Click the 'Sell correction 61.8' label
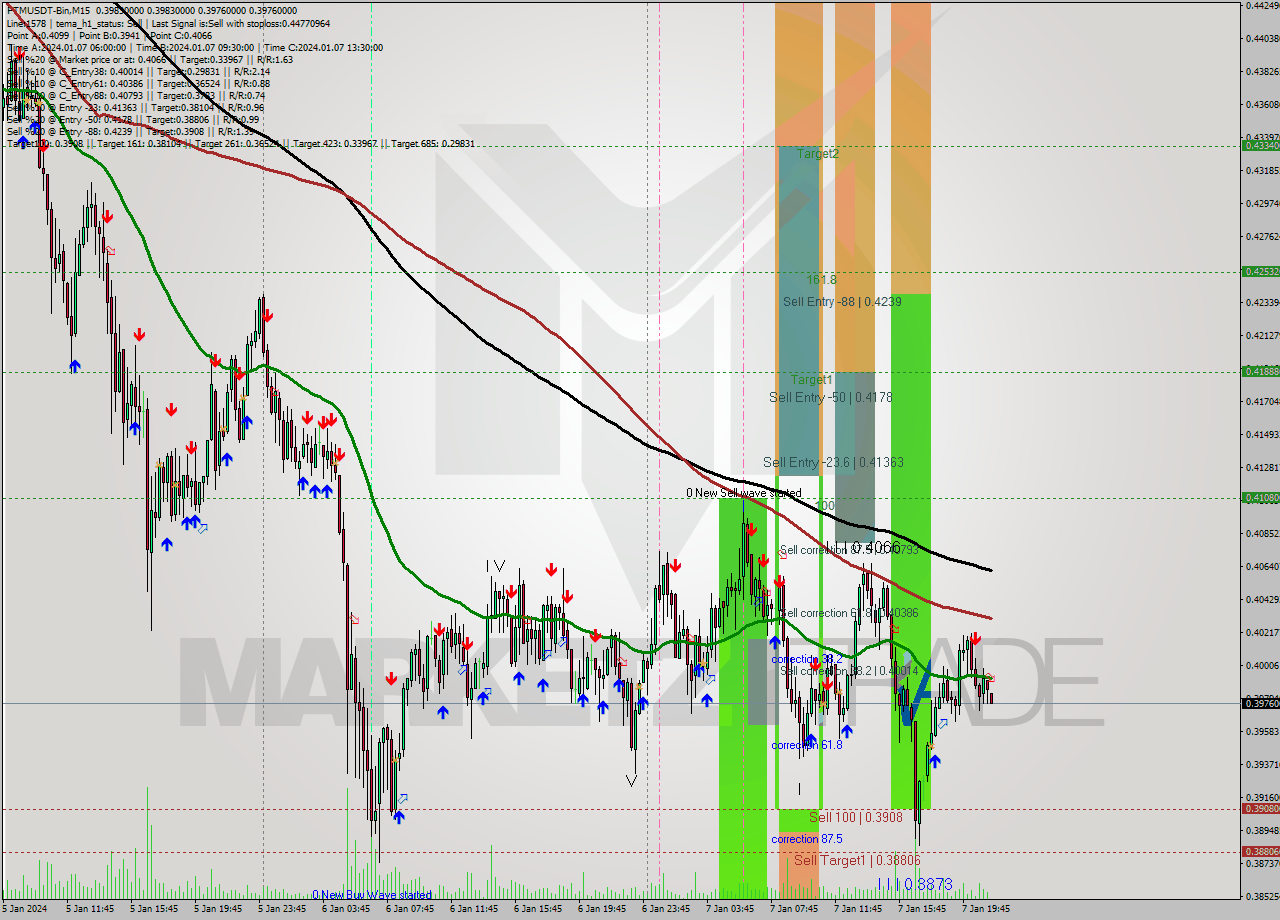This screenshot has height=920, width=1280. click(x=849, y=613)
